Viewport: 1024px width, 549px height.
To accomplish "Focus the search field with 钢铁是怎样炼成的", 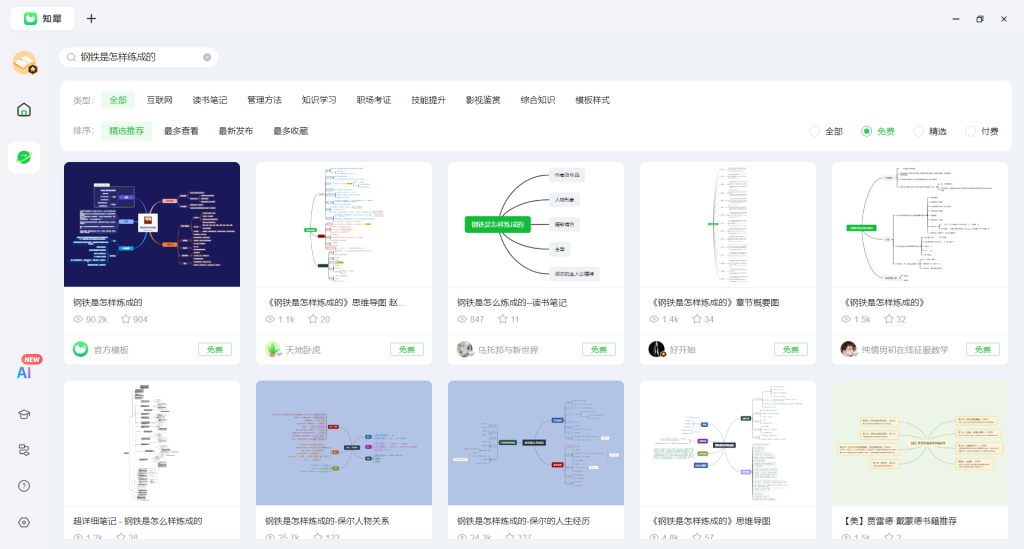I will [138, 57].
